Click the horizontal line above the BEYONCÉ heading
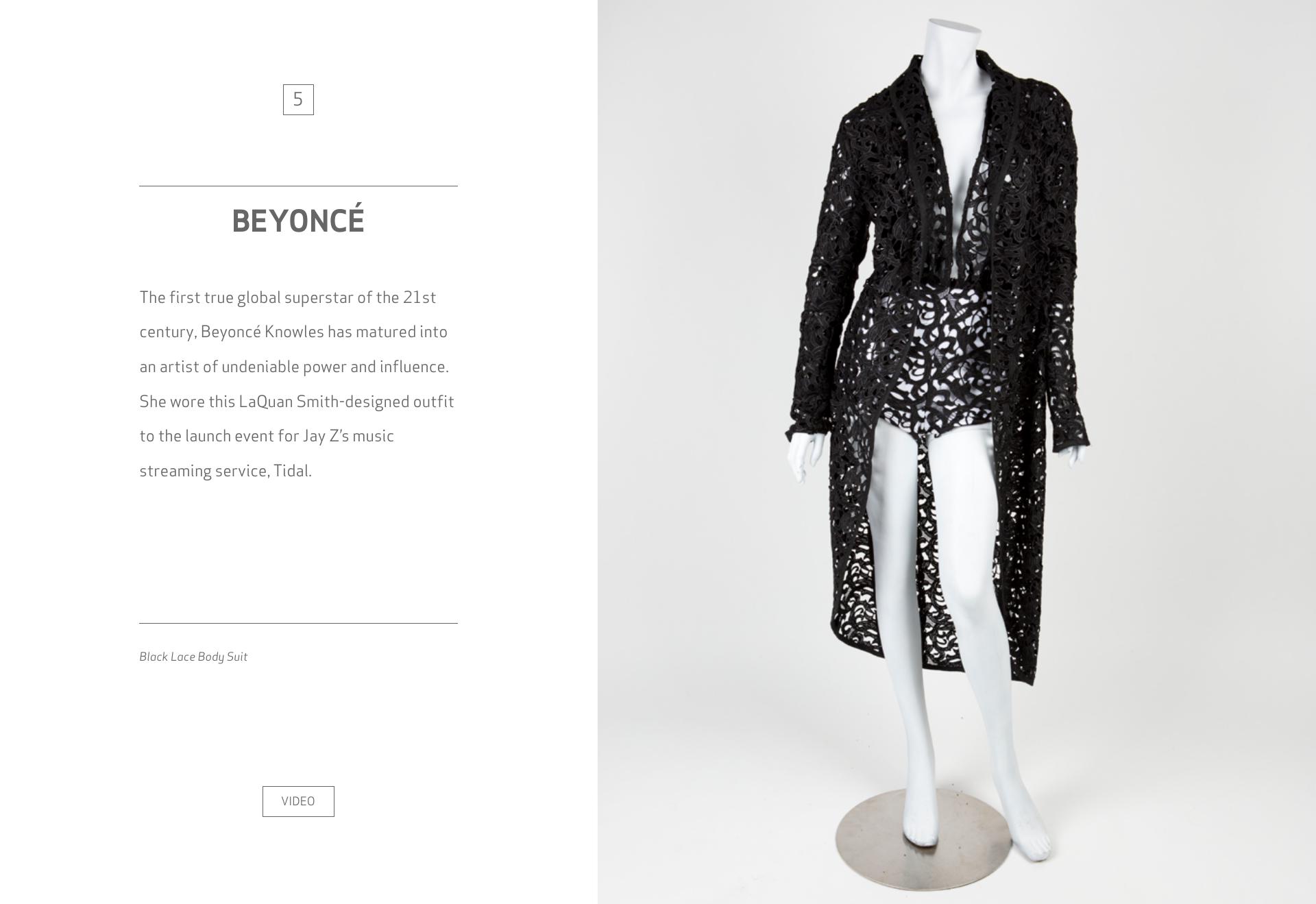This screenshot has width=1316, height=904. (298, 186)
